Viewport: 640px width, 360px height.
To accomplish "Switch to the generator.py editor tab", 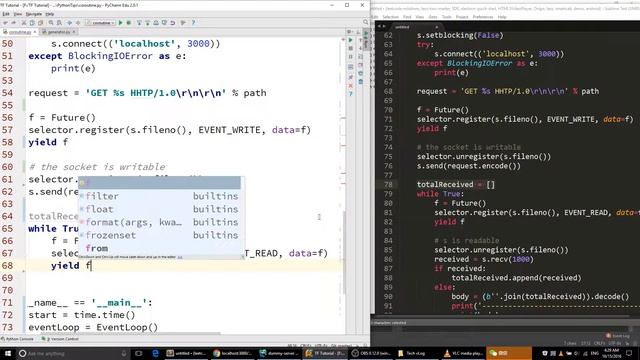I will [x=59, y=32].
